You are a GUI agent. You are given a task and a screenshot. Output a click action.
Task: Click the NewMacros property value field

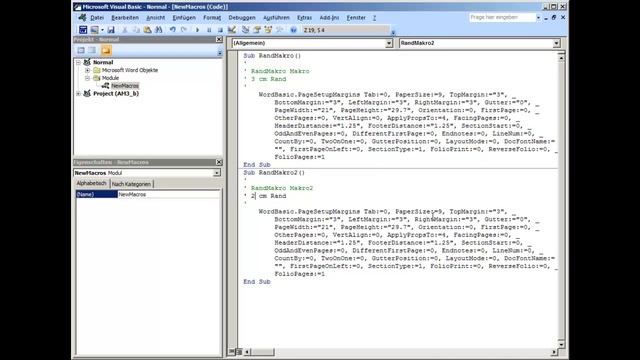169,195
